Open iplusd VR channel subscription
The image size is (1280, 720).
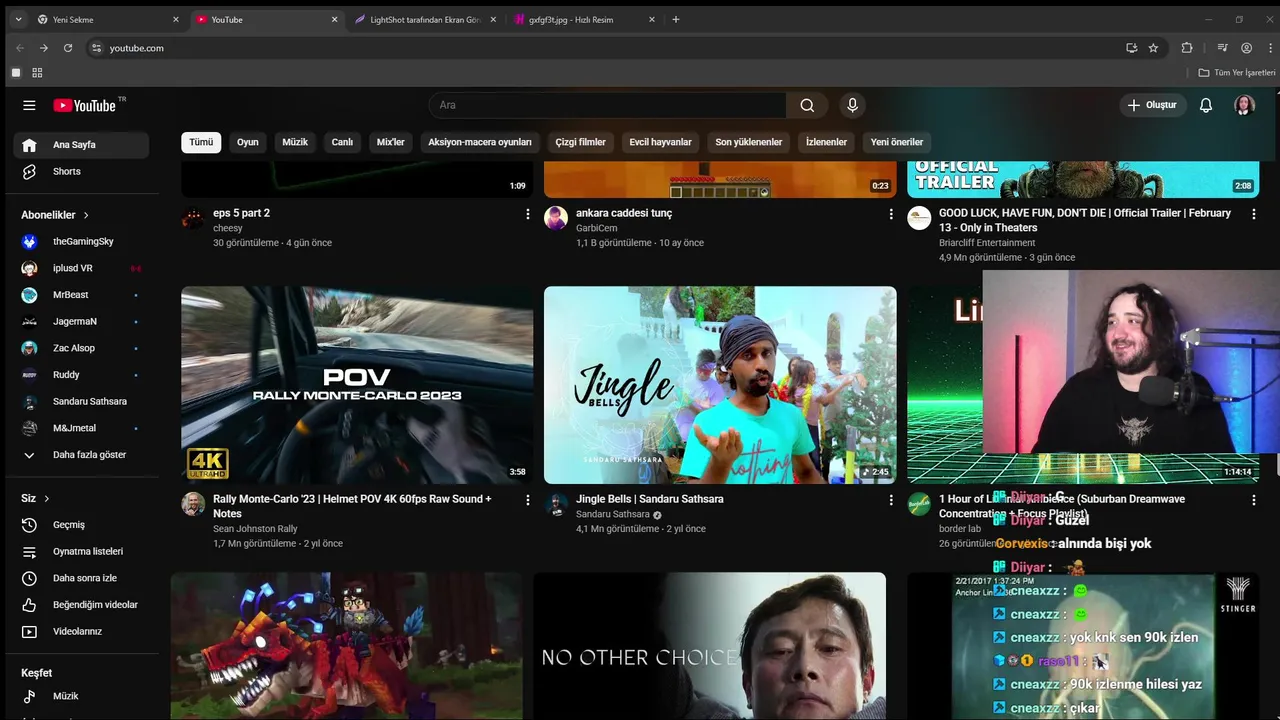point(81,268)
